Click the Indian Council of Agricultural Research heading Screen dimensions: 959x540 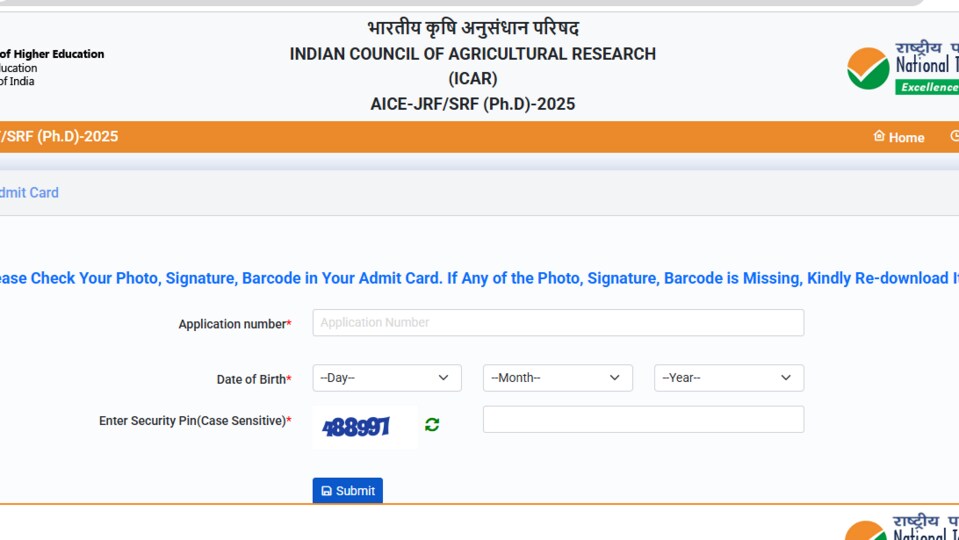point(472,54)
